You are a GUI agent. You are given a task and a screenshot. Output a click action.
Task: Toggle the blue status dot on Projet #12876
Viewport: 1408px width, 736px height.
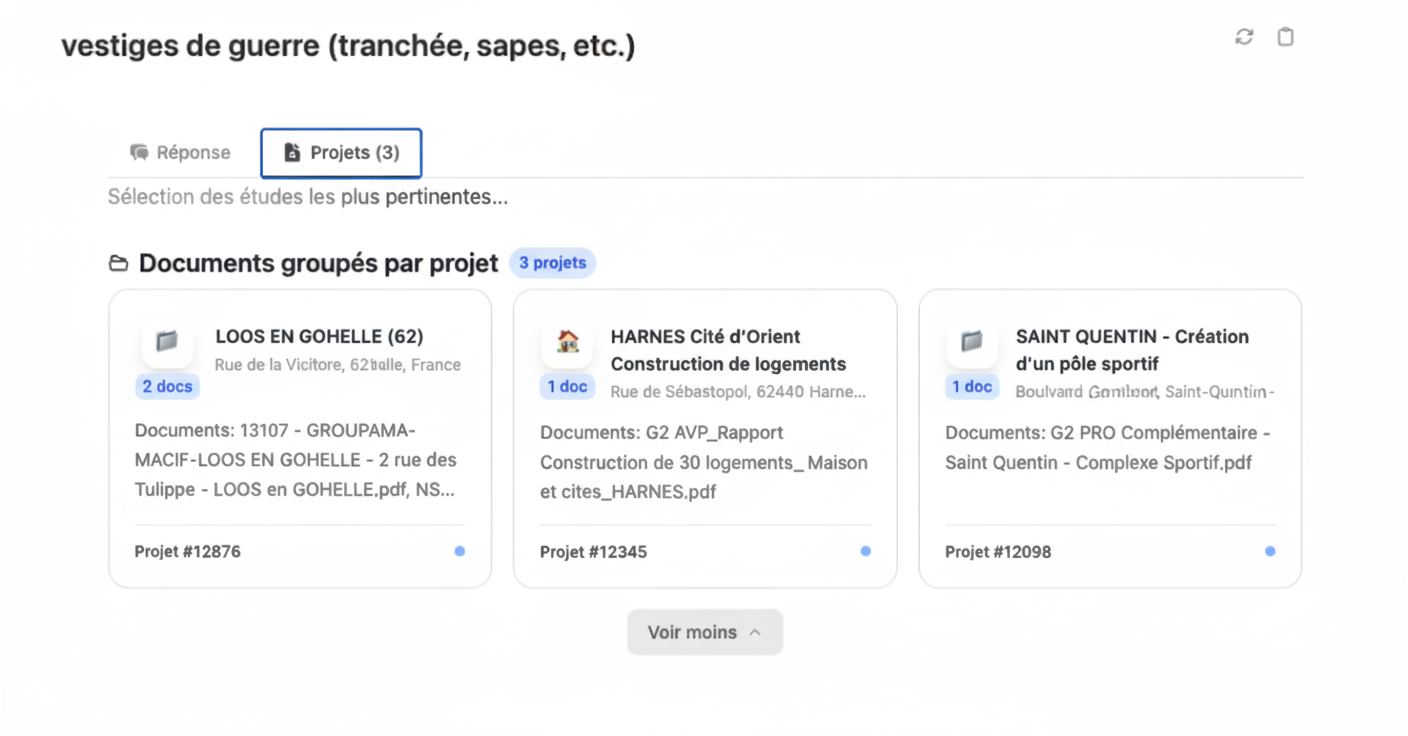(x=459, y=550)
